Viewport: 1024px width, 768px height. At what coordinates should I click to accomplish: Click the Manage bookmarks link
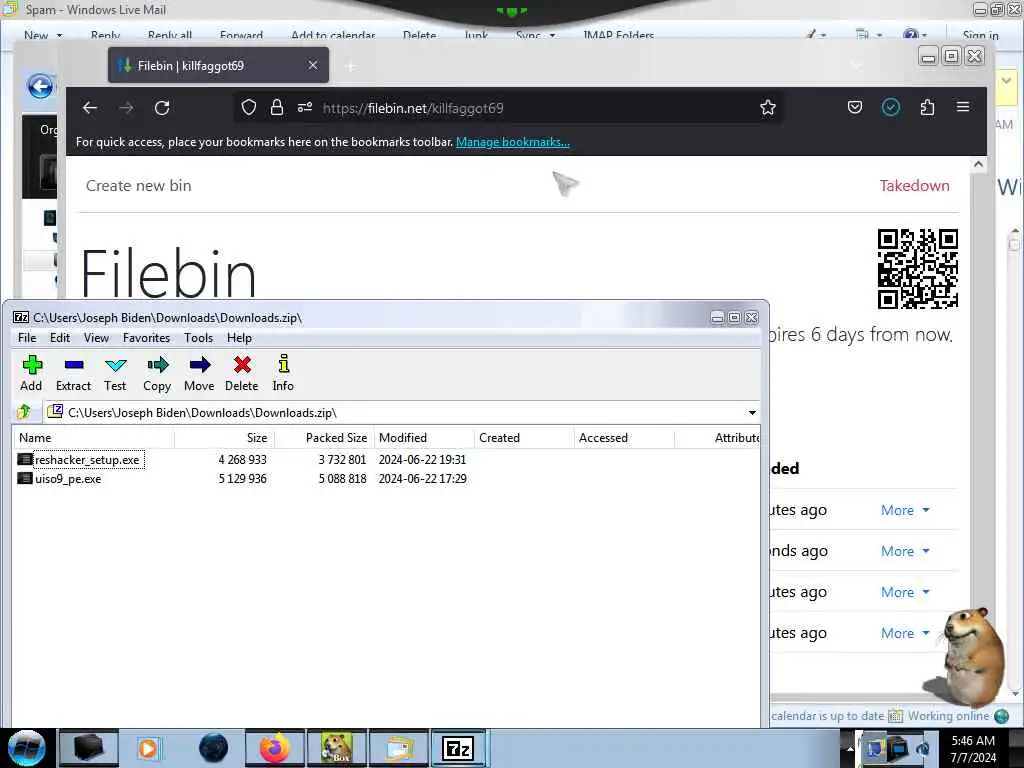[513, 142]
